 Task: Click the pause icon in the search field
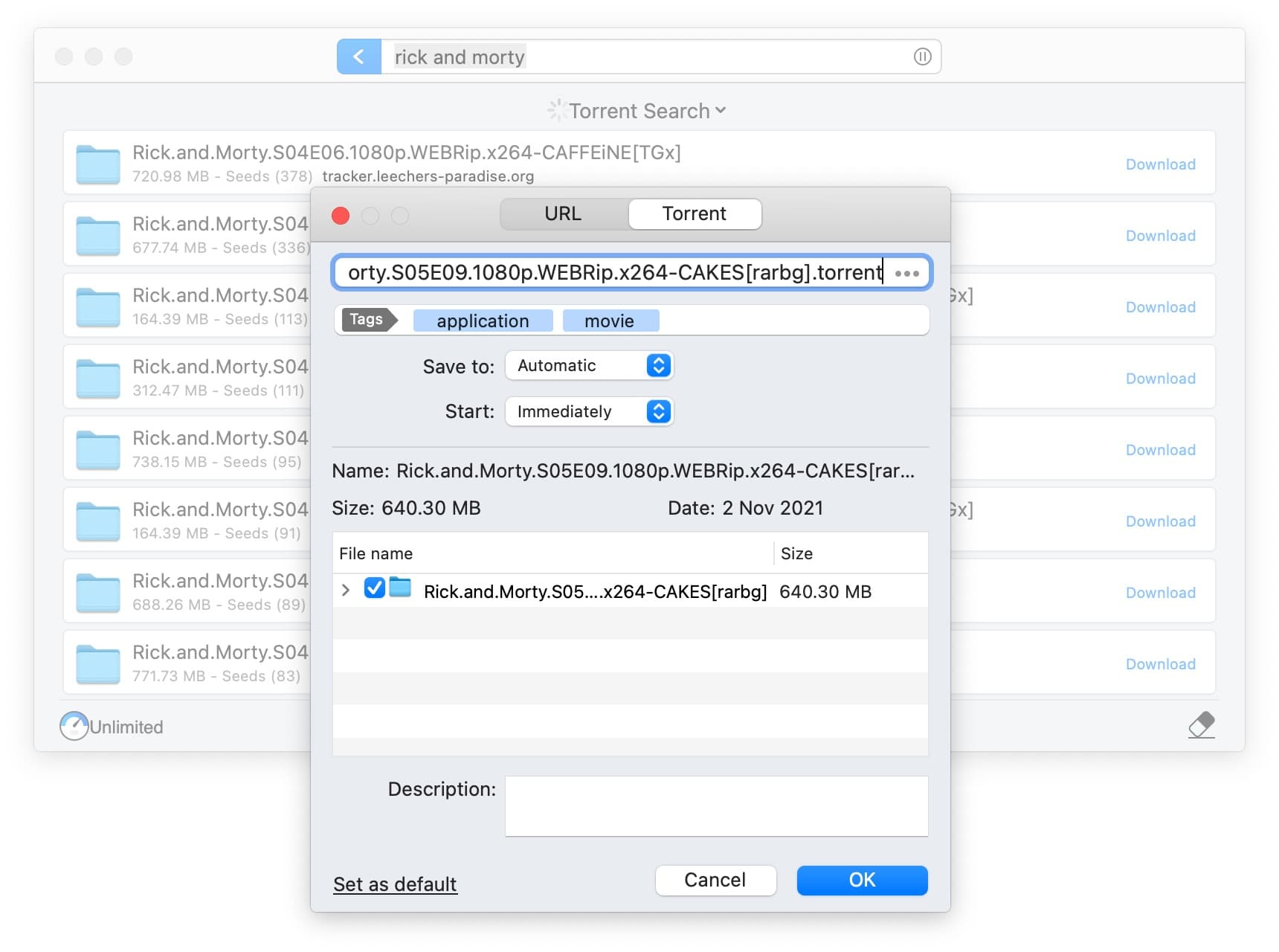click(x=922, y=57)
